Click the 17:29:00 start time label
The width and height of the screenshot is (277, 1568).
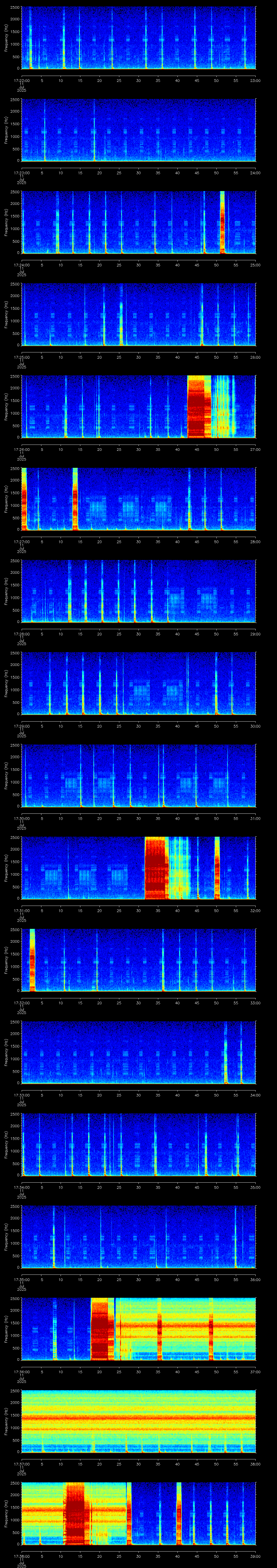coord(21,726)
